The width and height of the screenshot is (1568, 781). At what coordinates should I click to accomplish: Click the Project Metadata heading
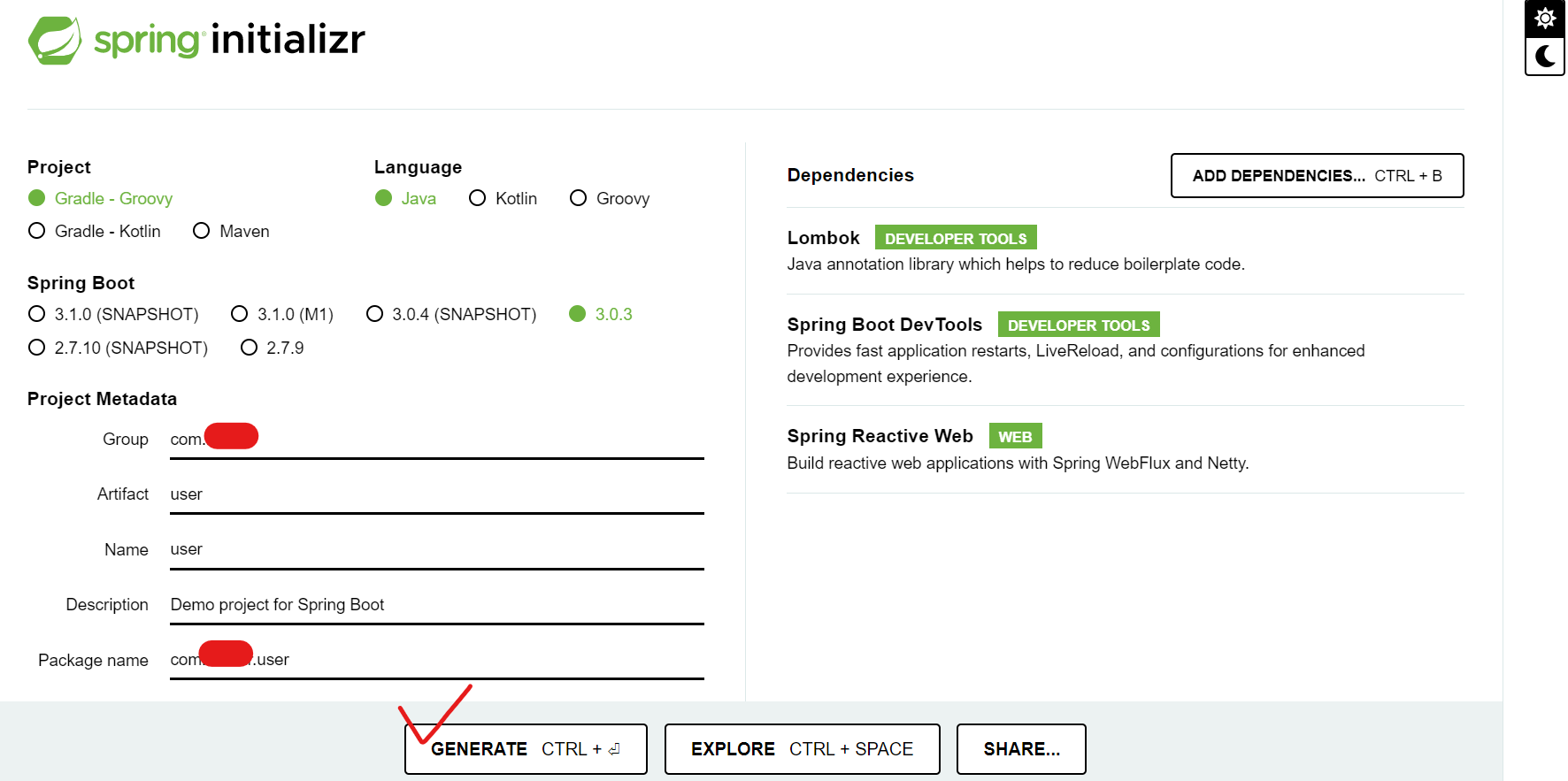(102, 399)
